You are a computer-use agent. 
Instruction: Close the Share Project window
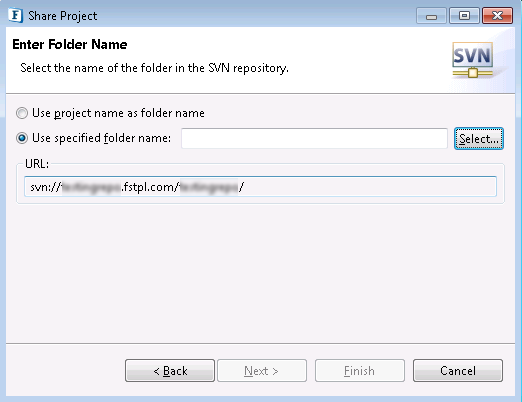pyautogui.click(x=497, y=16)
